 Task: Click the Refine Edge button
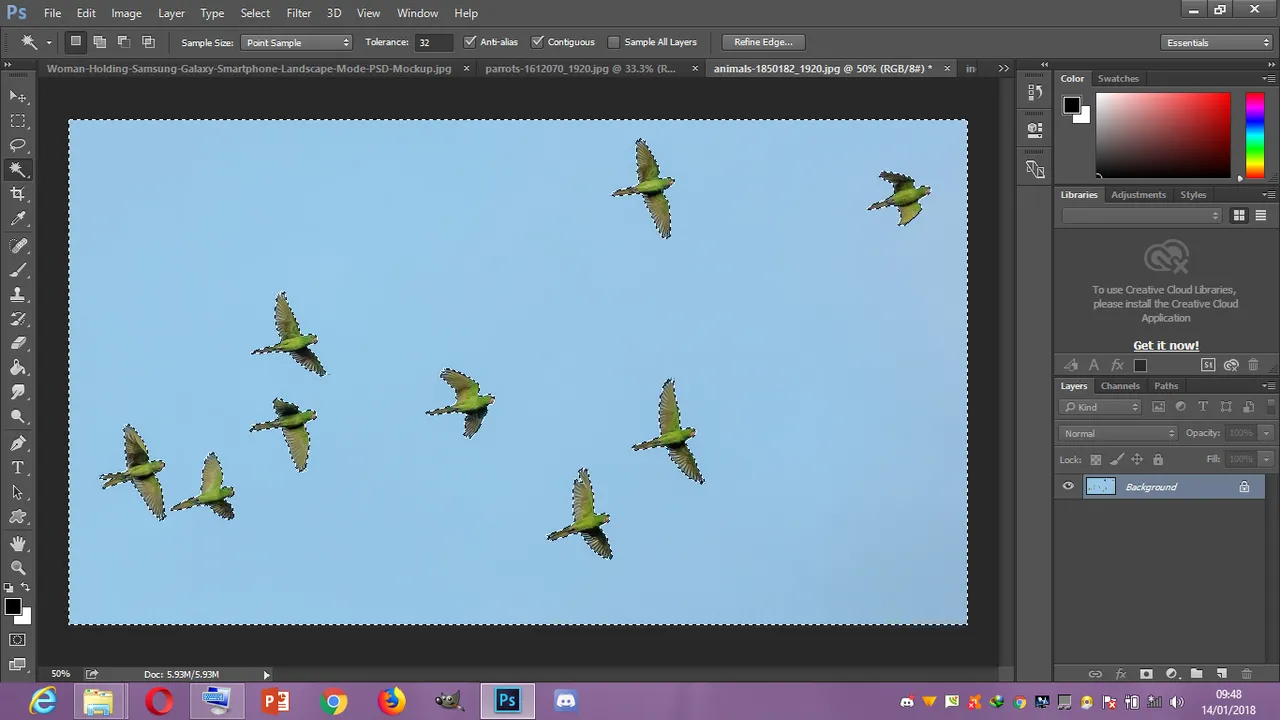[x=763, y=42]
